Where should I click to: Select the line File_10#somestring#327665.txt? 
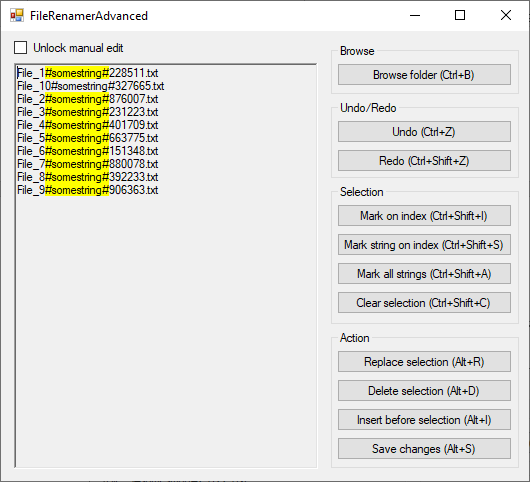click(91, 86)
